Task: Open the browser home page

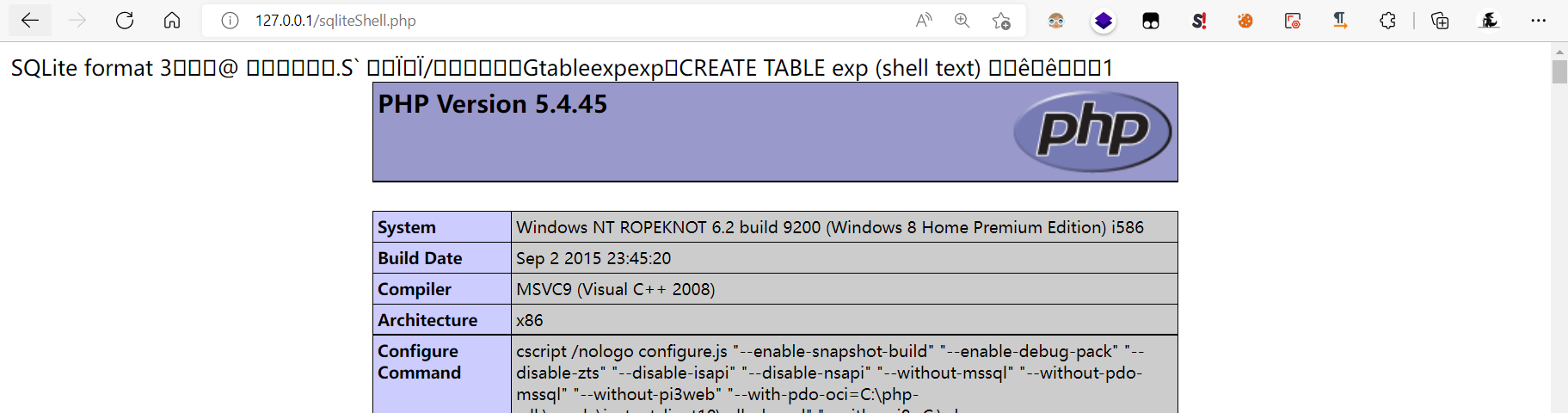Action: click(x=172, y=21)
